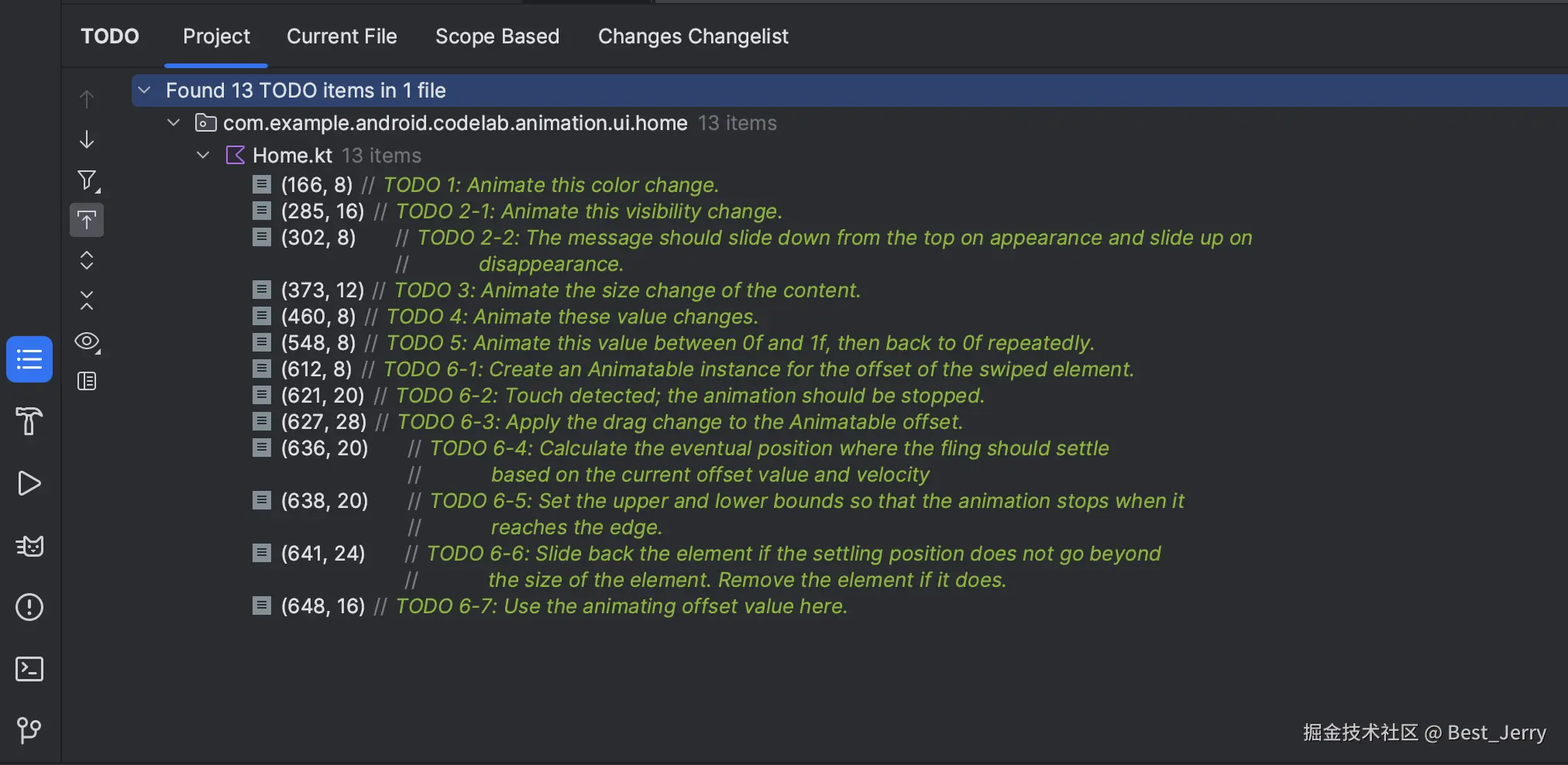
Task: Open the Git version control panel
Action: [29, 730]
